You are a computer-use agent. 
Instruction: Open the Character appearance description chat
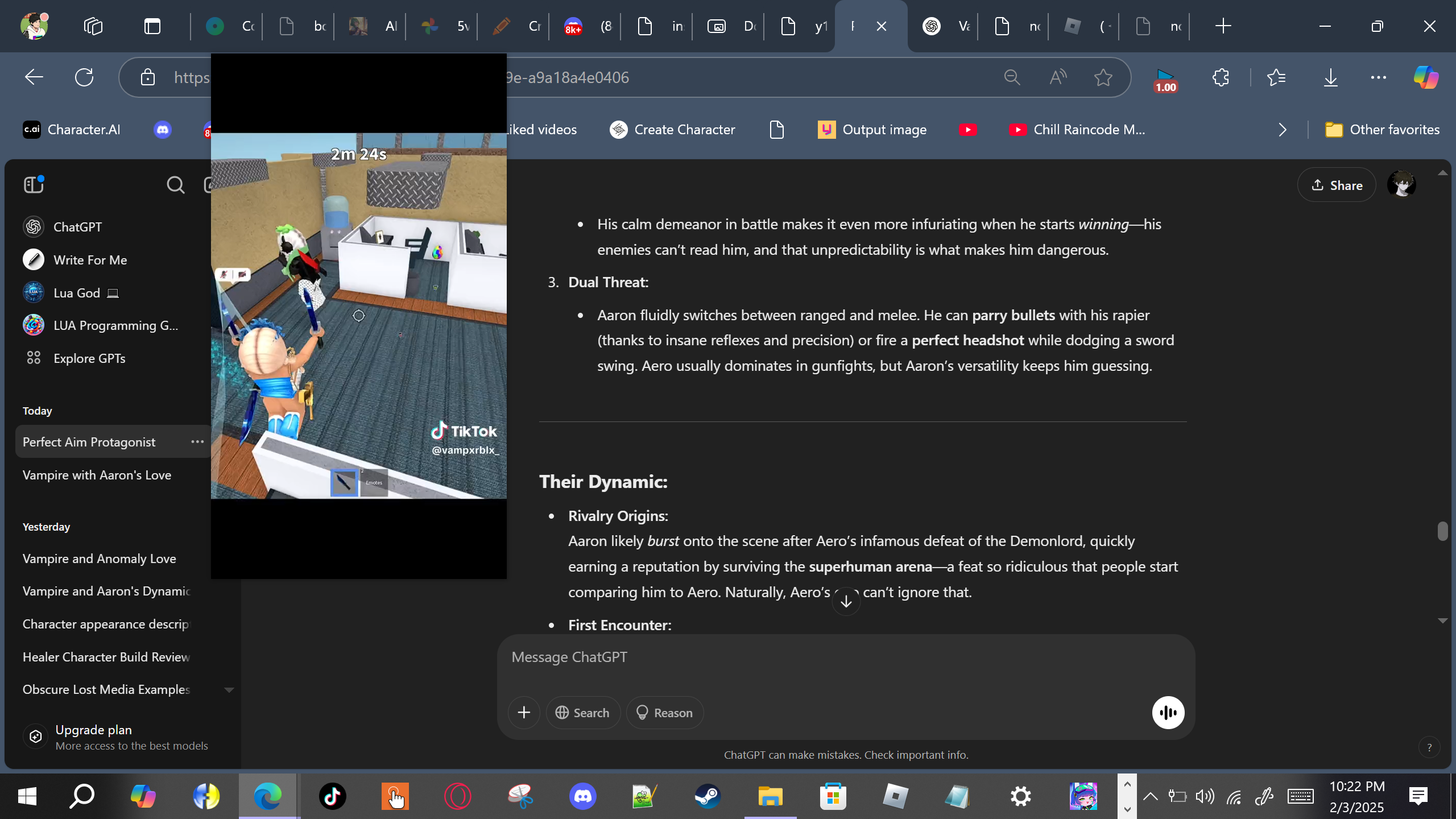point(106,624)
